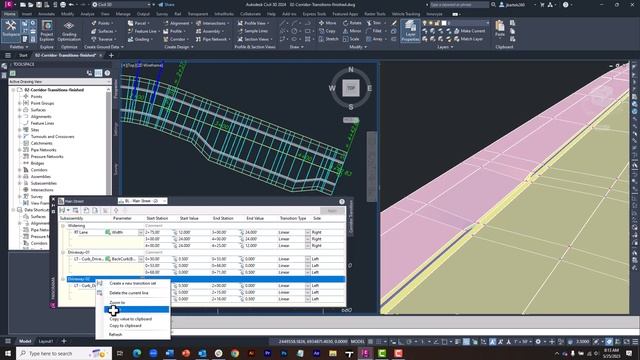640x360 pixels.
Task: Expand the Surfaces node in Toolspace tree
Action: pyautogui.click(x=19, y=110)
